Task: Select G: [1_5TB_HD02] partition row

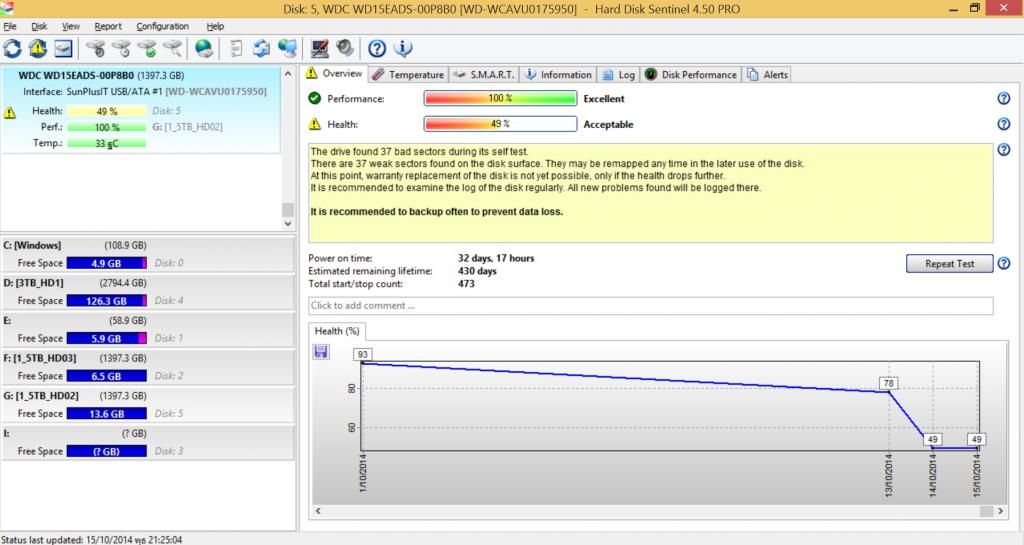Action: click(x=148, y=405)
